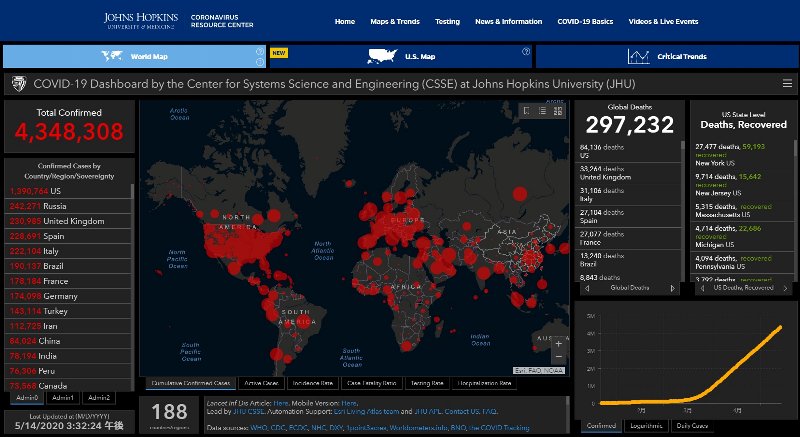Viewport: 800px width, 437px height.
Task: Click the Esri, FAO, NOAA map attribution
Action: click(539, 371)
